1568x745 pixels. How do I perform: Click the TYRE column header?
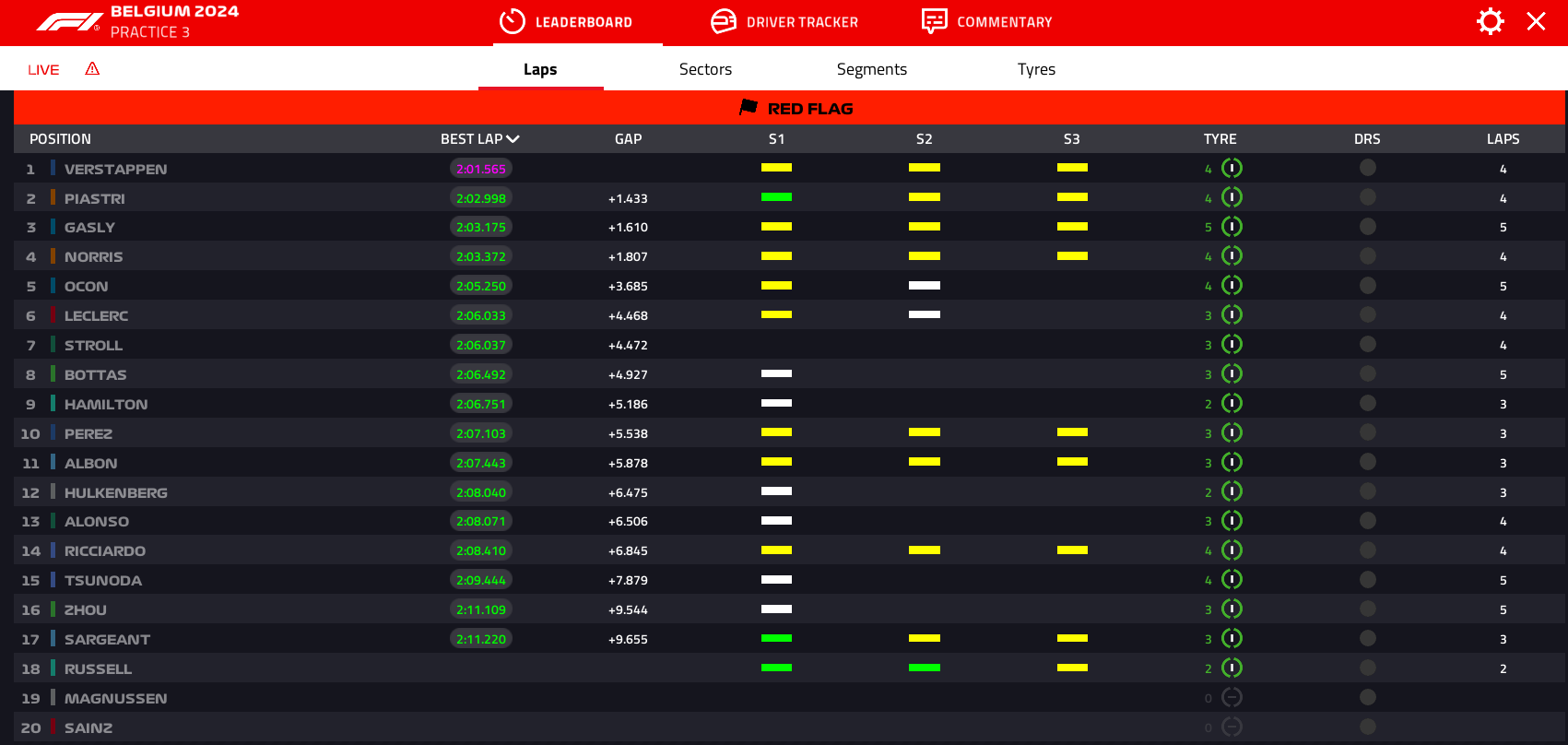pyautogui.click(x=1220, y=139)
